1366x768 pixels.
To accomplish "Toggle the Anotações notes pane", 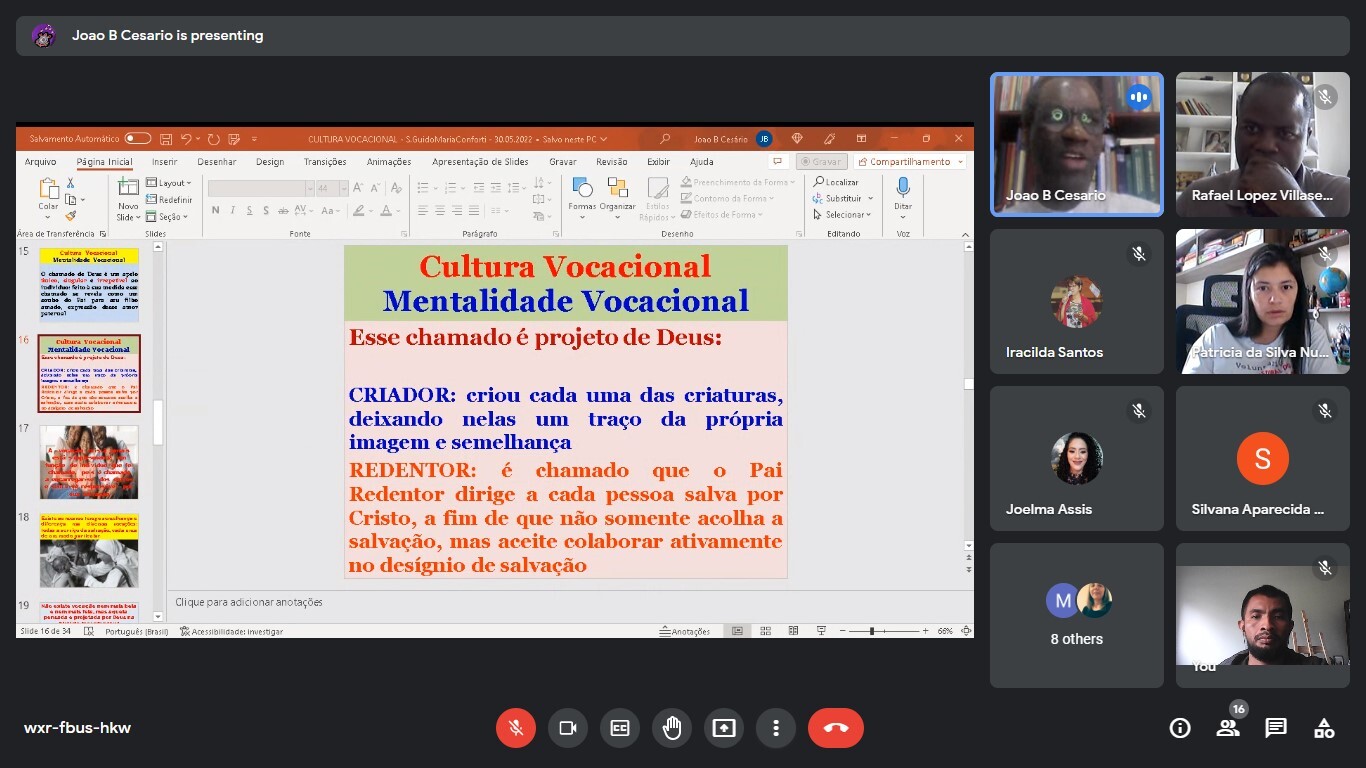I will tap(685, 631).
